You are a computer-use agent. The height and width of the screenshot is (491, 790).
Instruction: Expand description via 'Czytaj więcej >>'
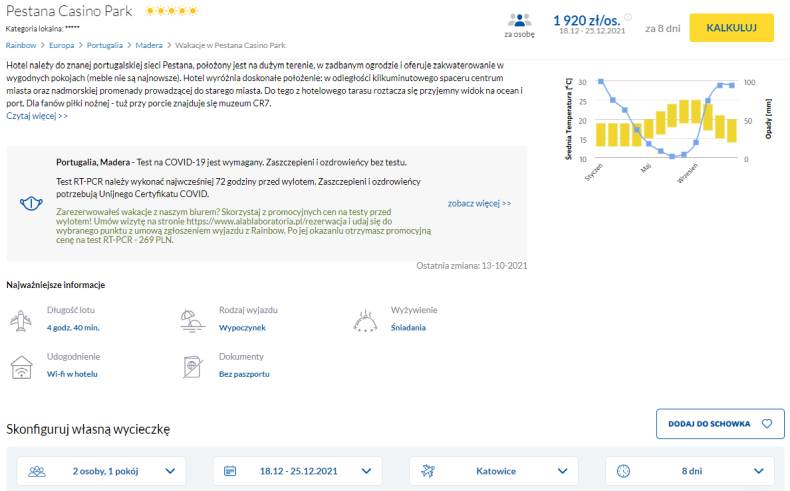[37, 116]
